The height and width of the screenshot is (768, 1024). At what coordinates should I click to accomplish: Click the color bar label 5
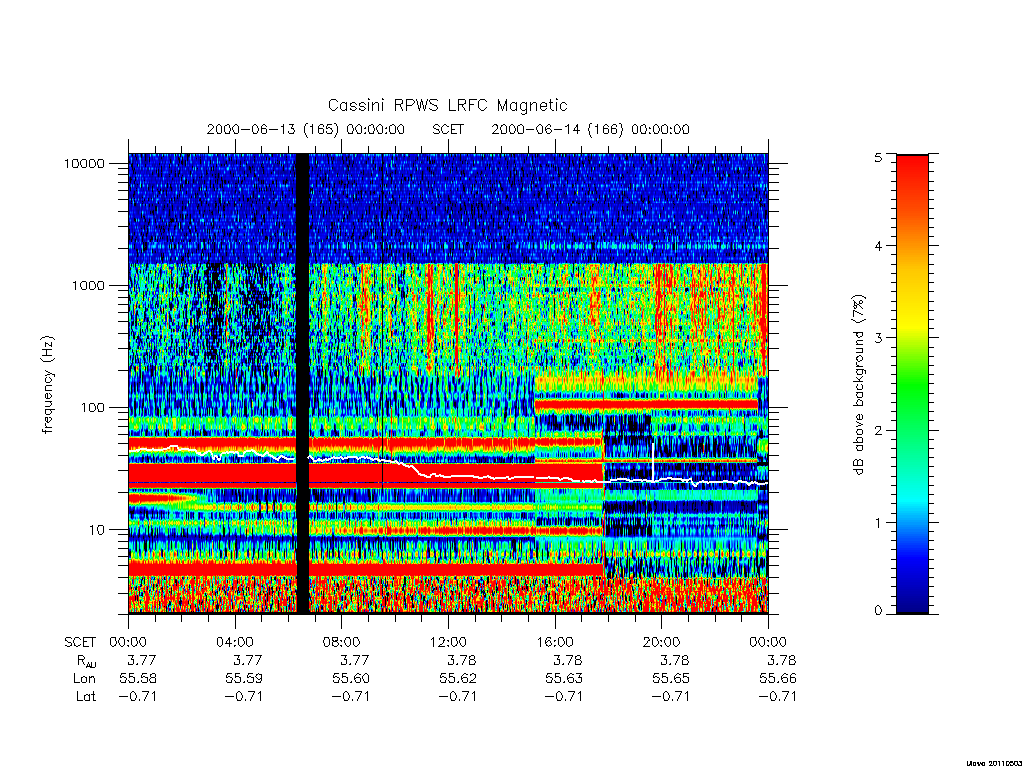click(878, 157)
